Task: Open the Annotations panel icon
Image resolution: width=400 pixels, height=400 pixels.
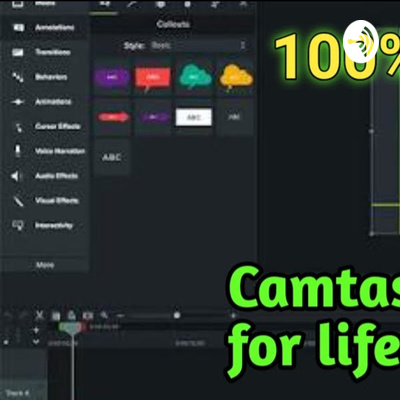Action: (x=18, y=28)
